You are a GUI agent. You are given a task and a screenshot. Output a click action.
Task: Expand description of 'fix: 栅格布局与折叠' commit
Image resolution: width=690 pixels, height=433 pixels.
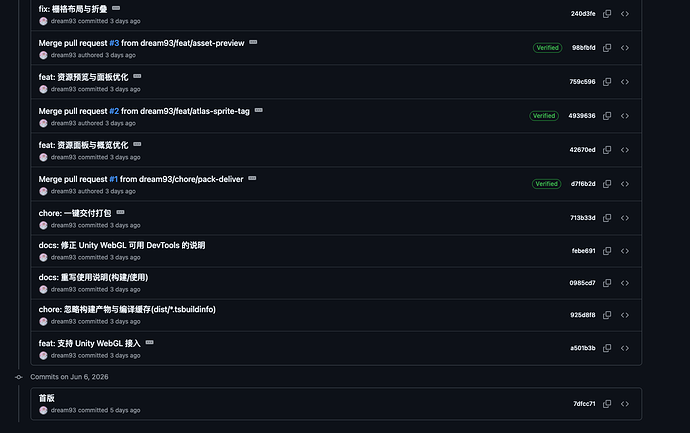click(116, 8)
